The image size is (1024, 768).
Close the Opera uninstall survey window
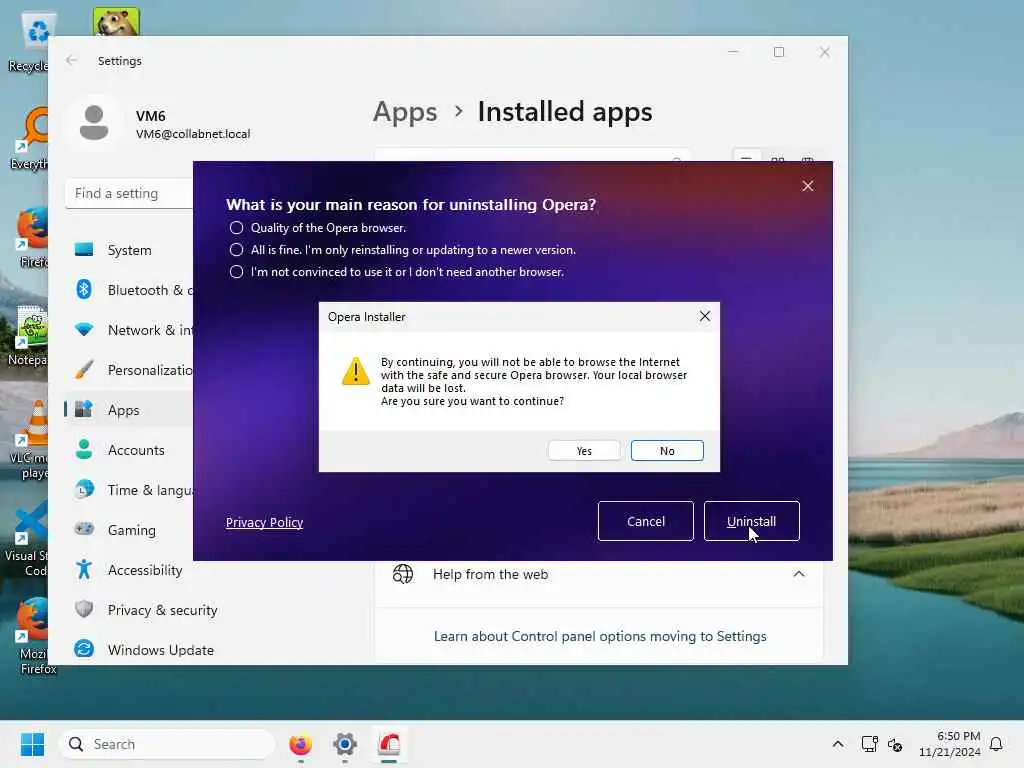(x=808, y=186)
